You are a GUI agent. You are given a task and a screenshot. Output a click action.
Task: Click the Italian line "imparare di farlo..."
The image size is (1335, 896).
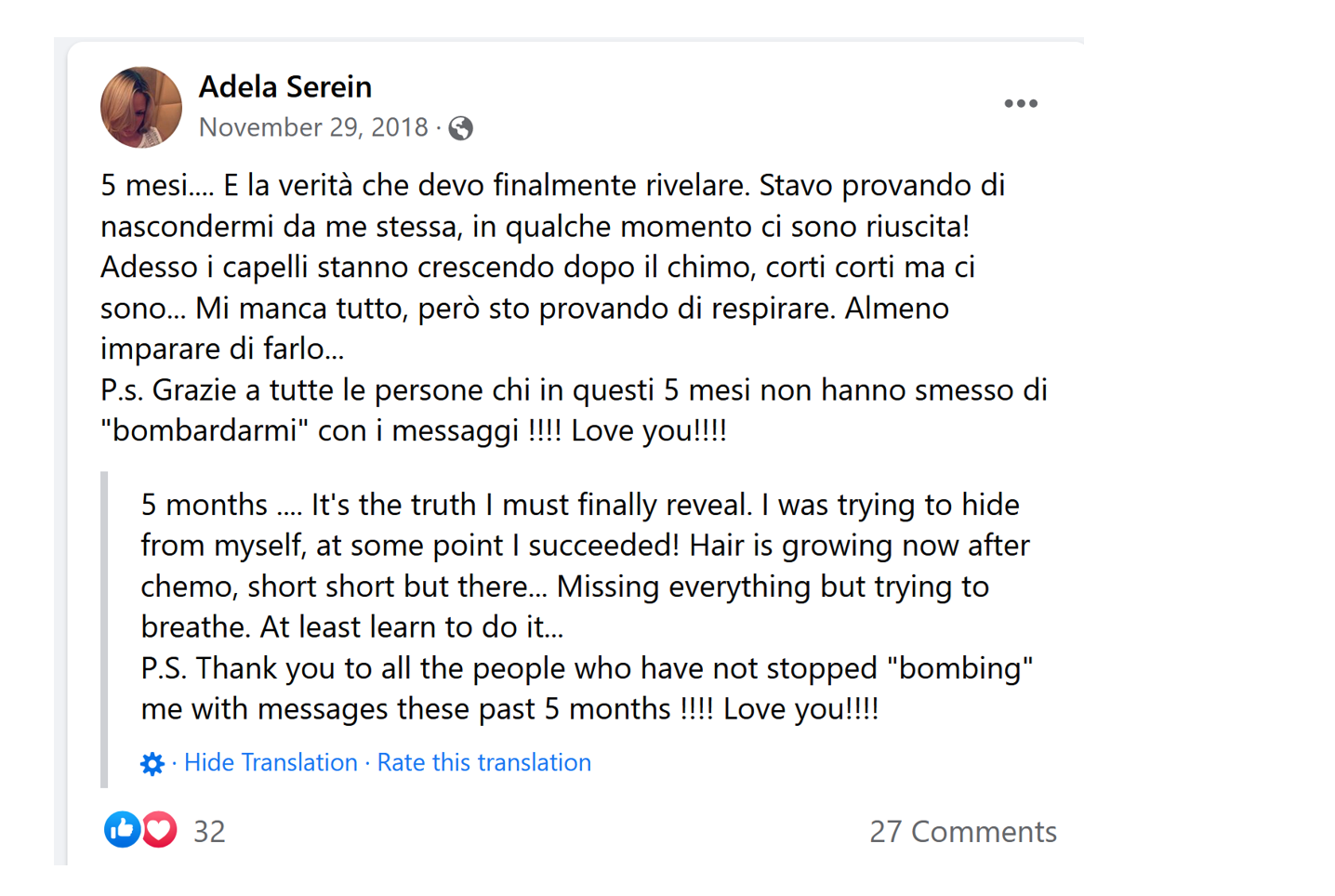(x=222, y=349)
